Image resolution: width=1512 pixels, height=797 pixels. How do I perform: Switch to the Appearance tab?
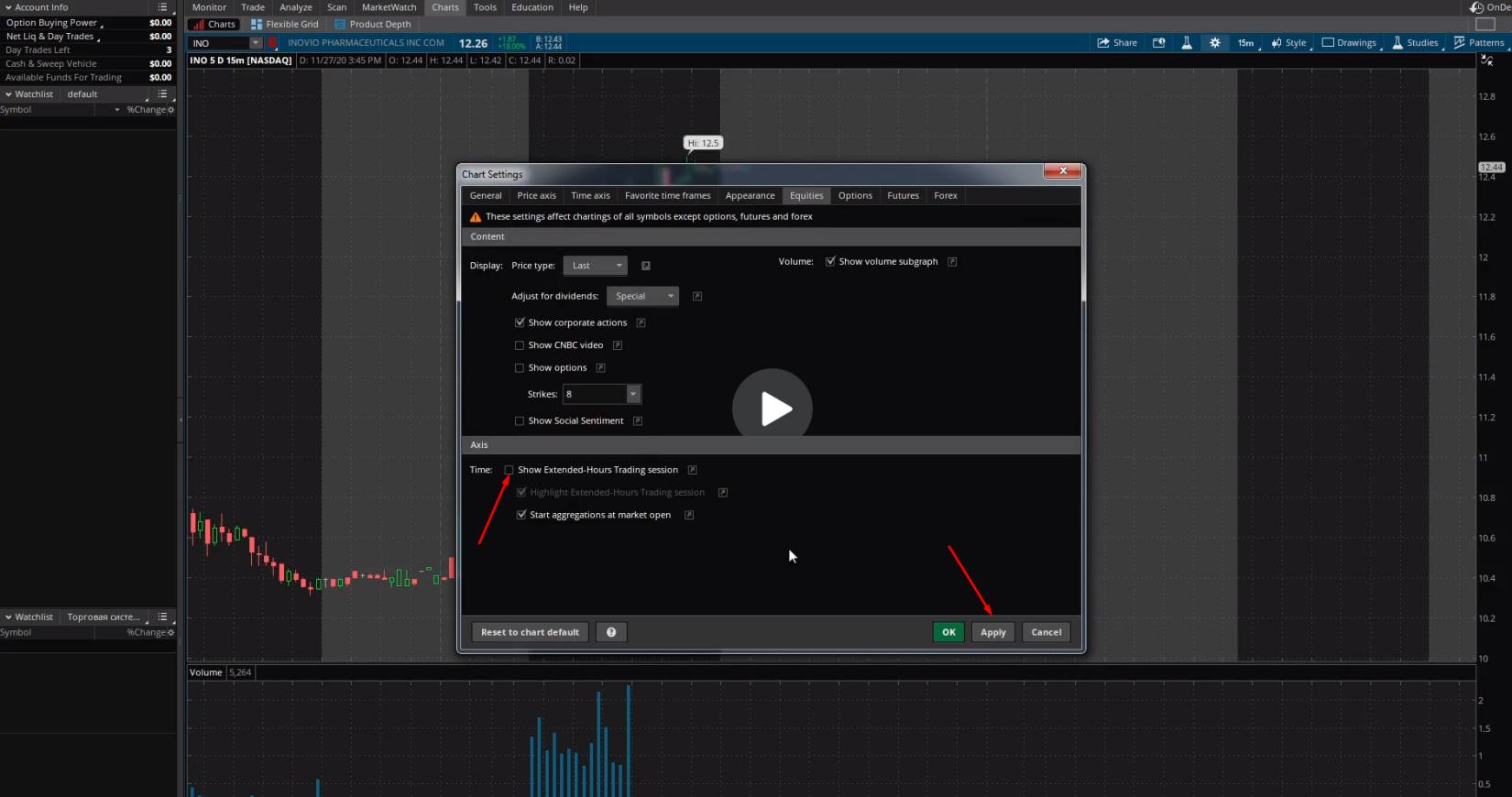[750, 195]
